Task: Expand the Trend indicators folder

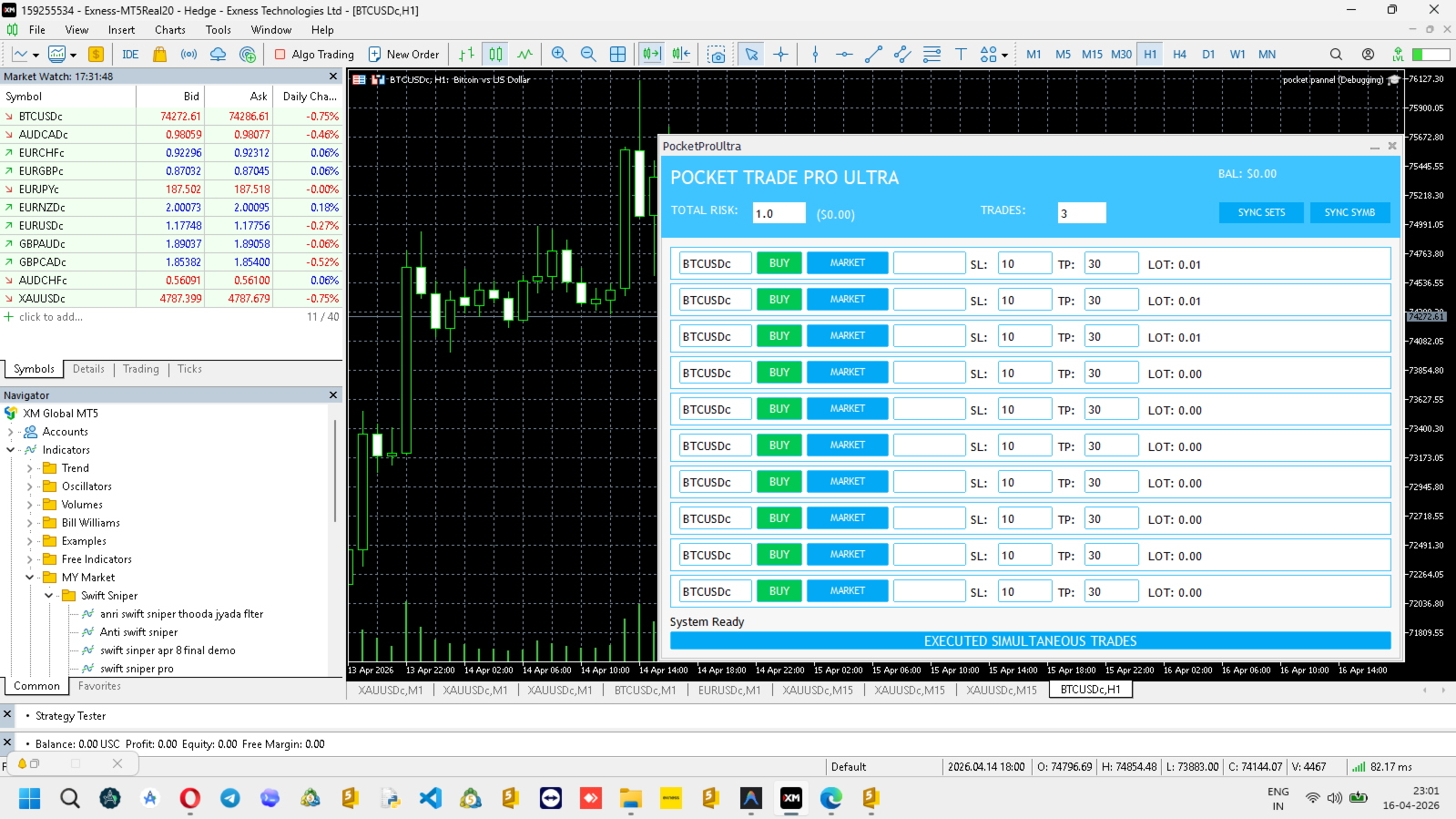Action: coord(29,468)
